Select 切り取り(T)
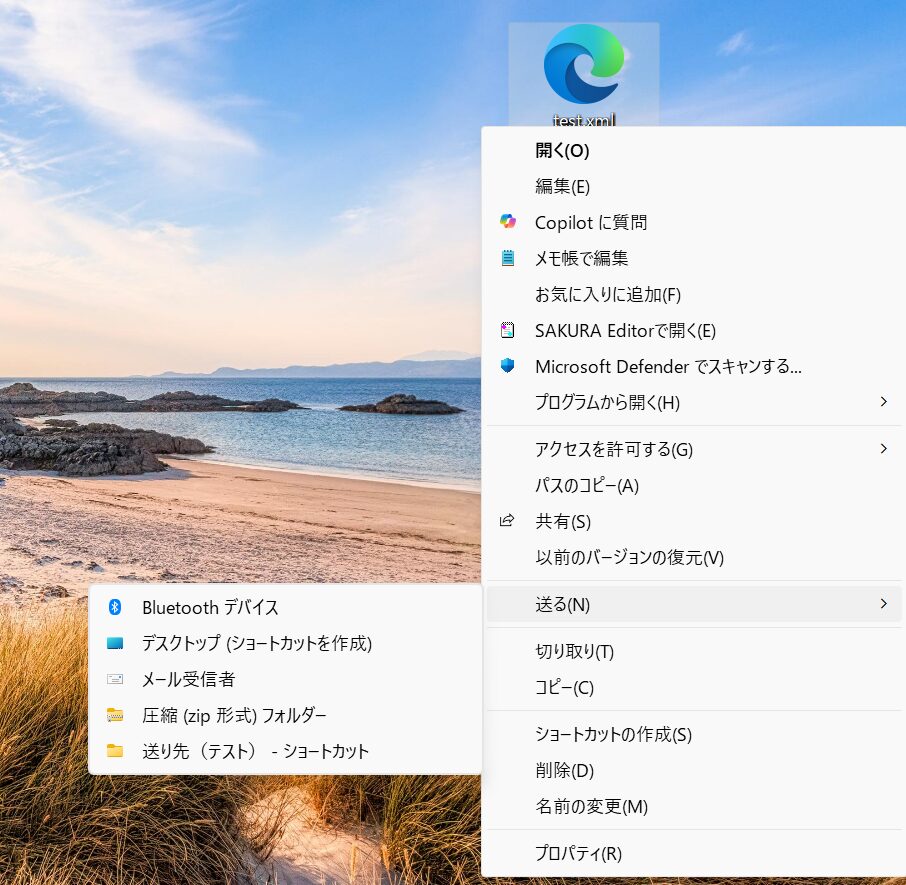The image size is (906, 885). [694, 652]
